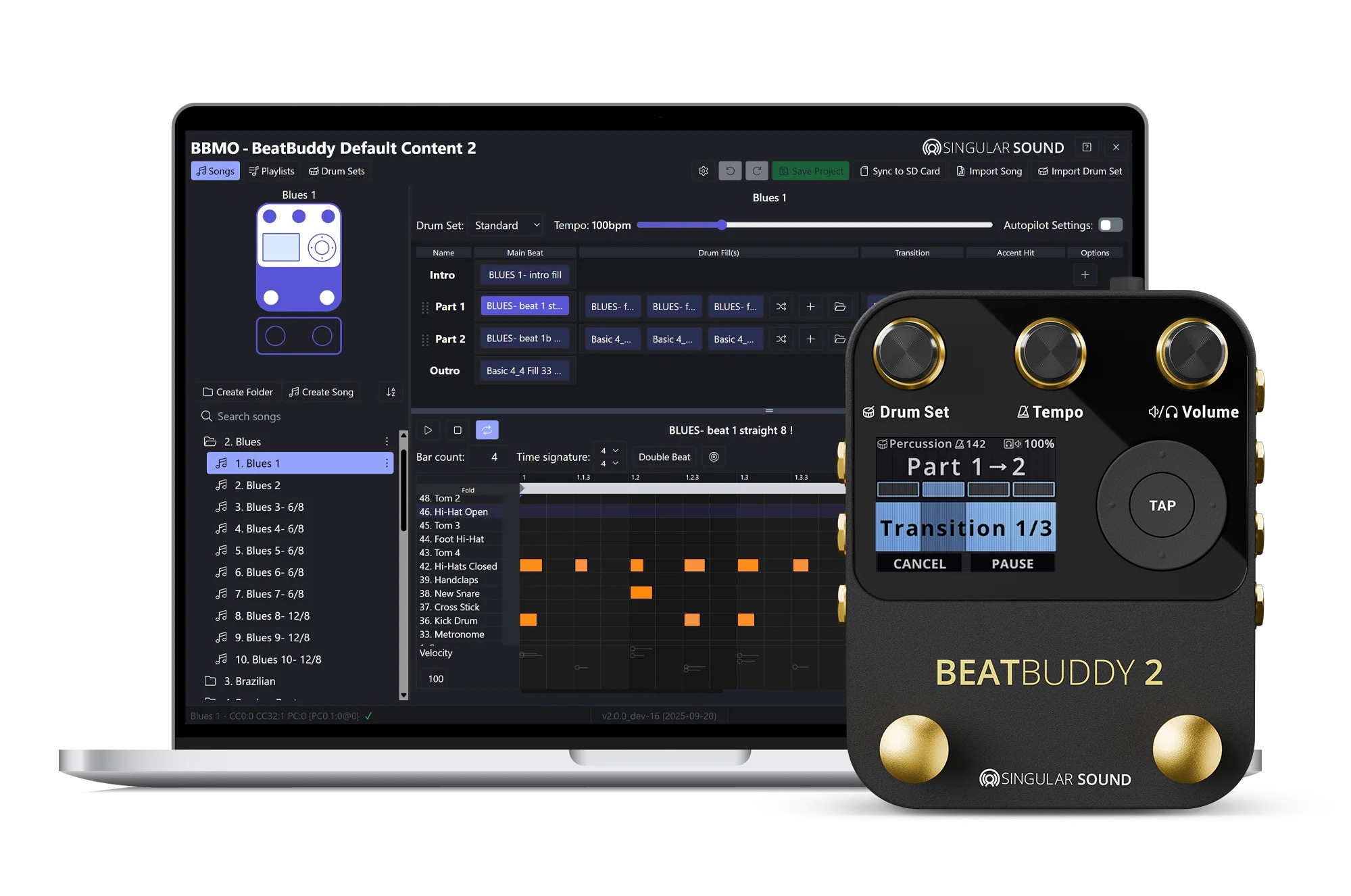Toggle the loop playback button
1351x896 pixels.
(x=487, y=430)
